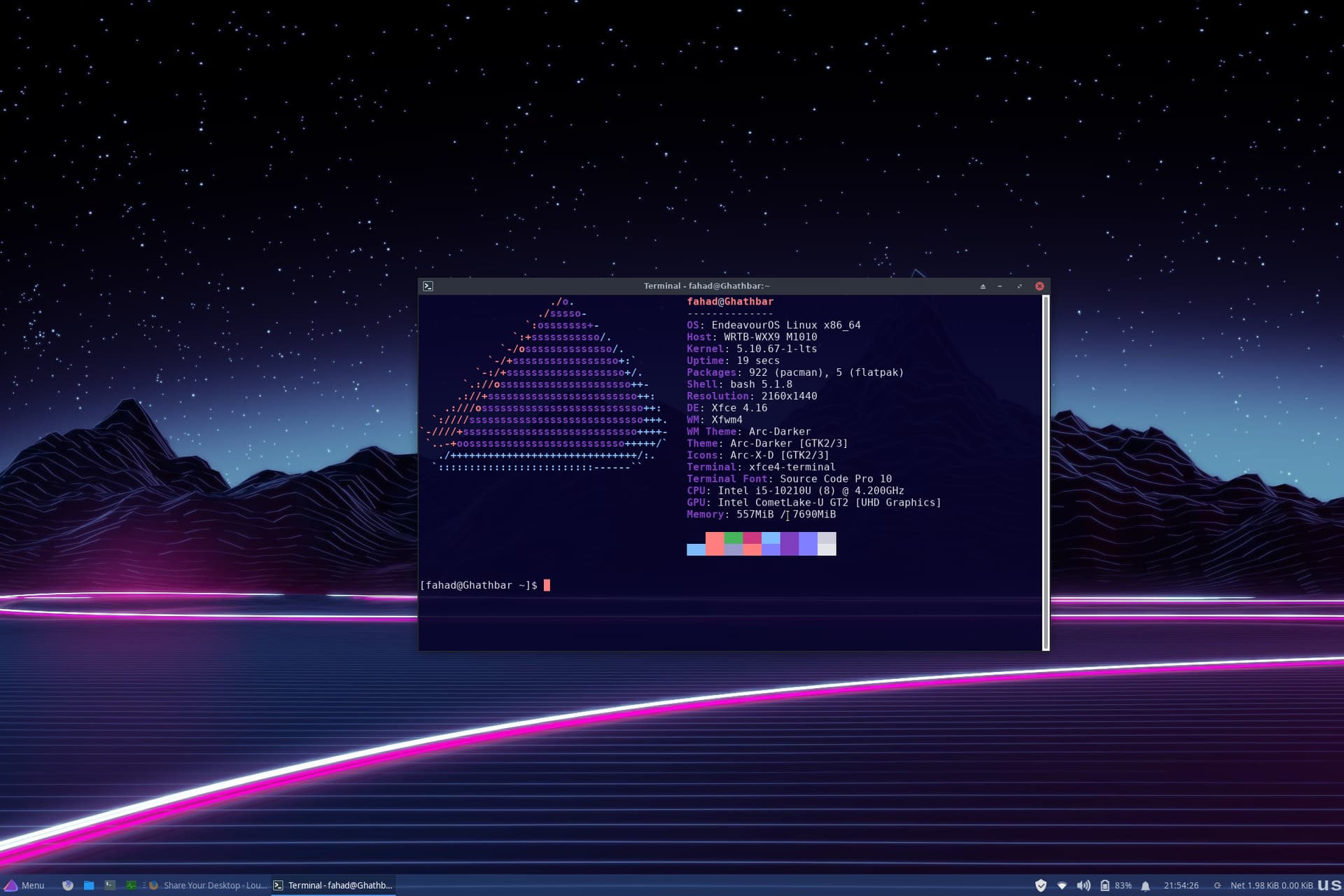The height and width of the screenshot is (896, 1344).
Task: Minimize the terminal window
Action: [1000, 286]
